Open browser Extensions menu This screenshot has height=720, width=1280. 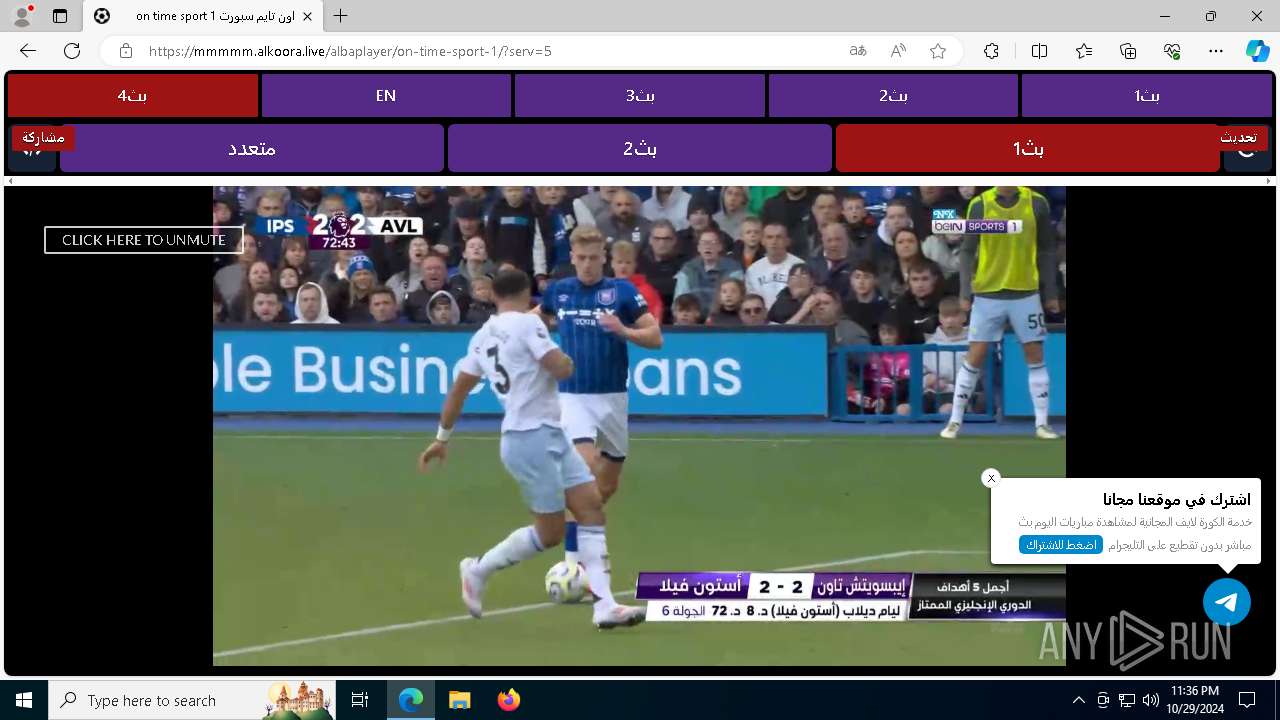(991, 51)
